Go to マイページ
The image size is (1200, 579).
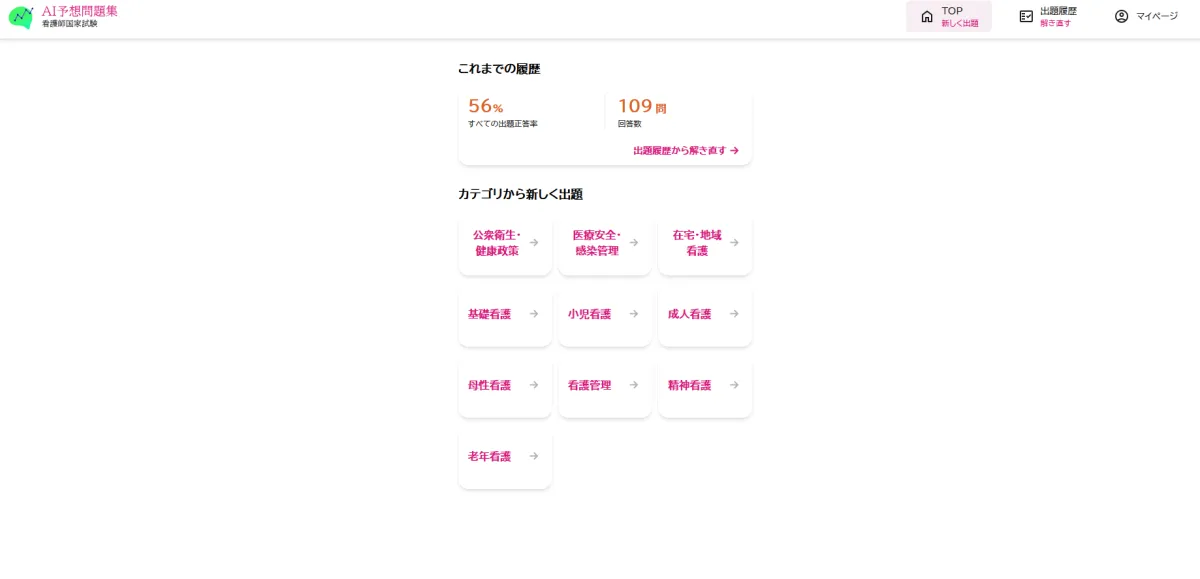(x=1146, y=16)
